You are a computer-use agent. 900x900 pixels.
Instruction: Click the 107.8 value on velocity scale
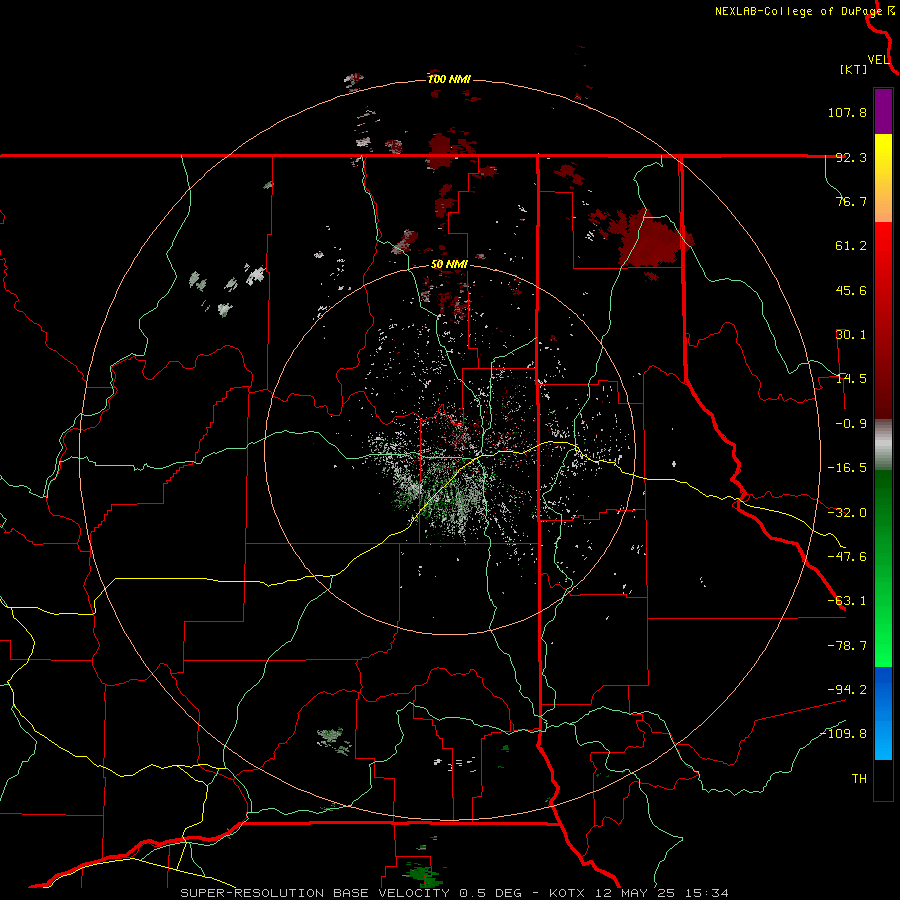point(847,112)
